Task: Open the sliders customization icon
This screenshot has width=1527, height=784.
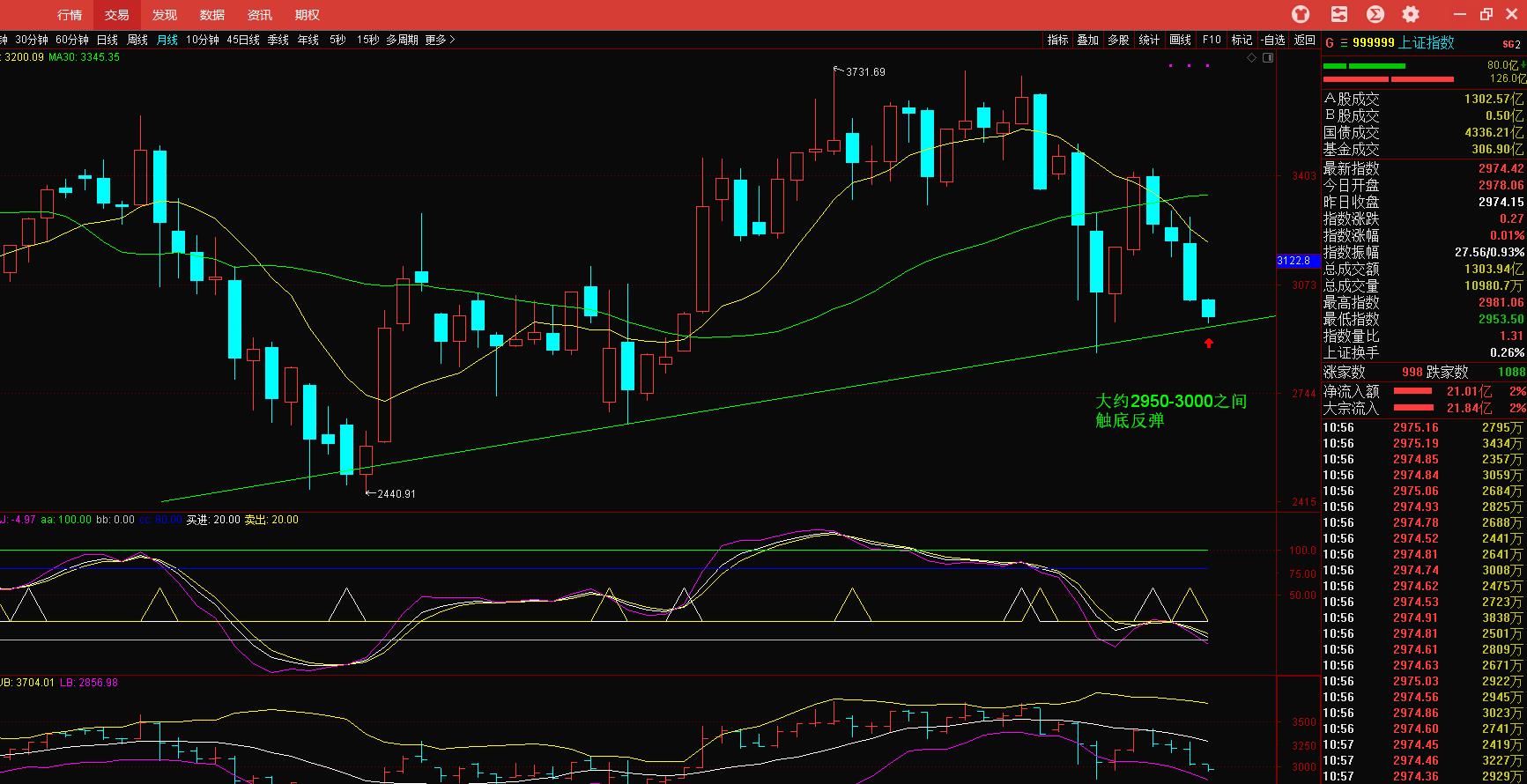Action: 1339,14
